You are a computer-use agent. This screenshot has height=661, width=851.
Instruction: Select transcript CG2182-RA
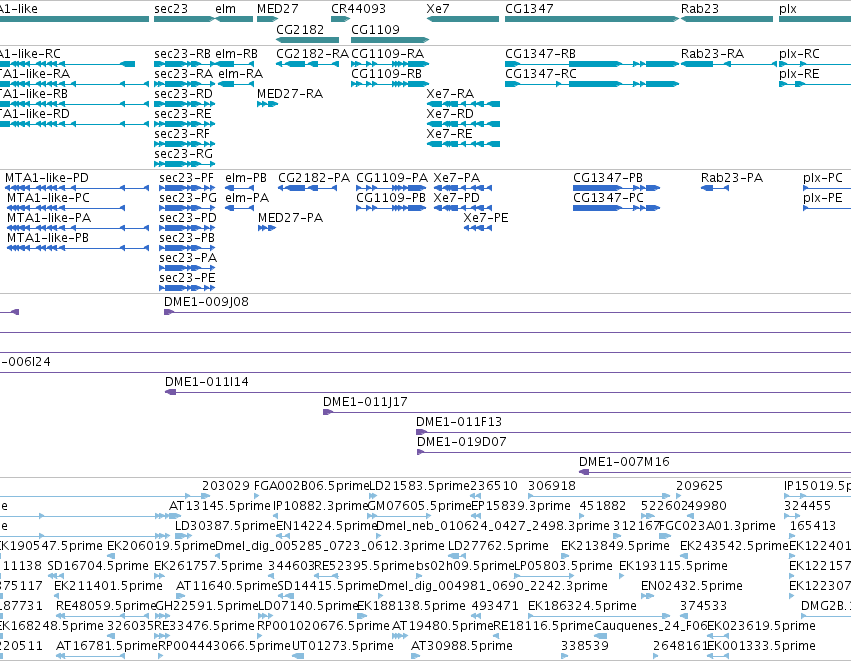point(312,54)
